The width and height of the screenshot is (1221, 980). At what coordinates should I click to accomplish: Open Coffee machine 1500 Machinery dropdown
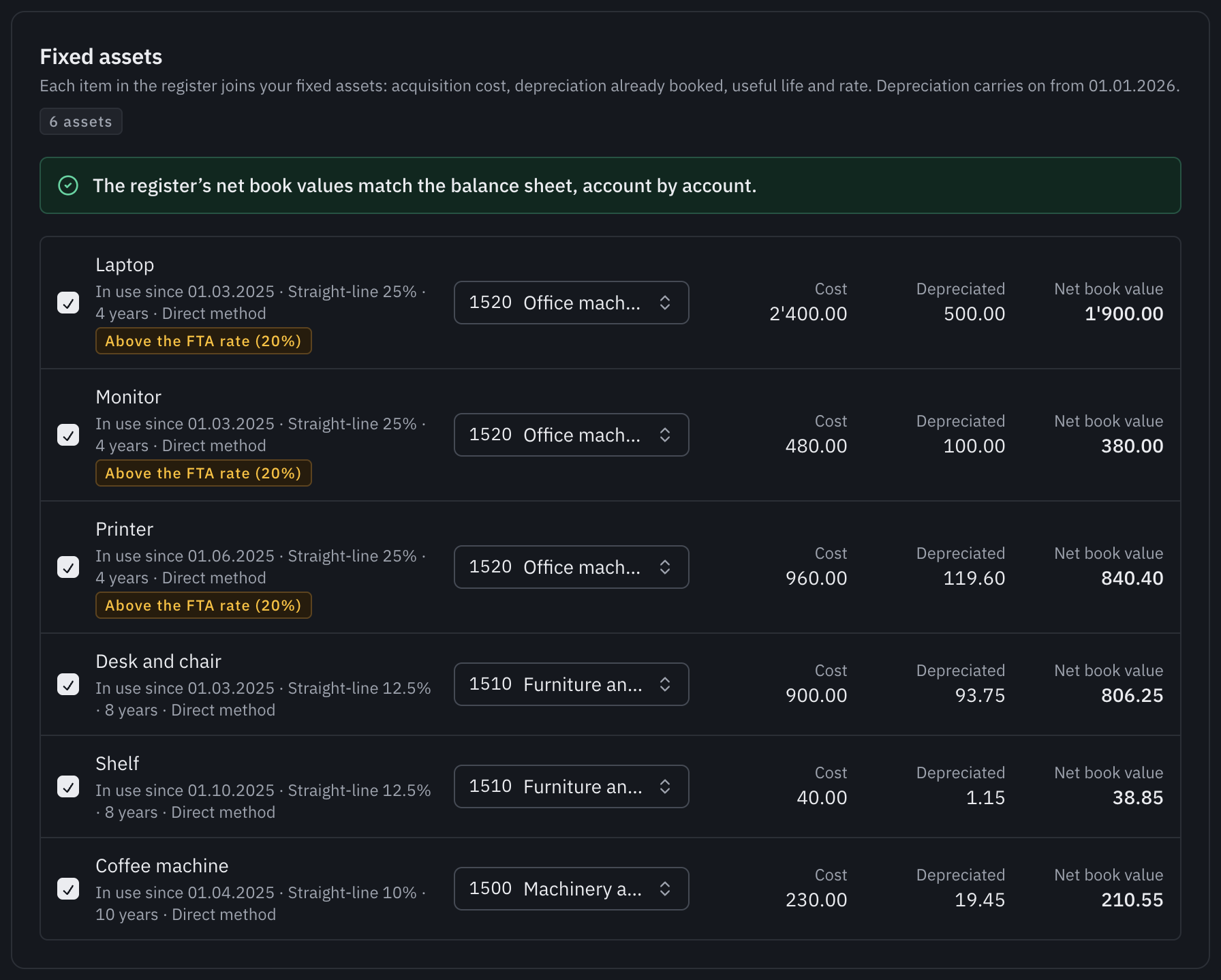(572, 889)
